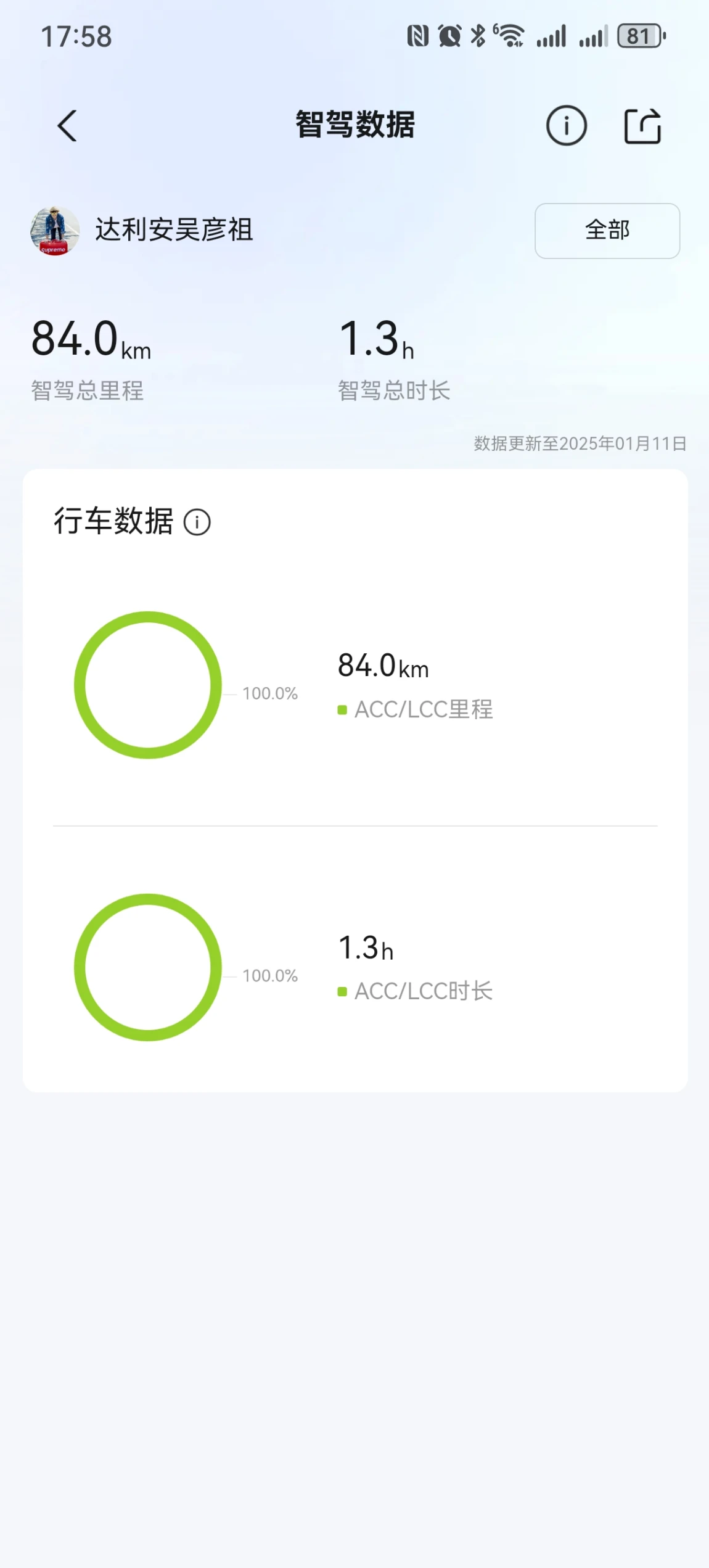The width and height of the screenshot is (709, 1568).
Task: Tap the alarm clock status icon
Action: tap(449, 36)
